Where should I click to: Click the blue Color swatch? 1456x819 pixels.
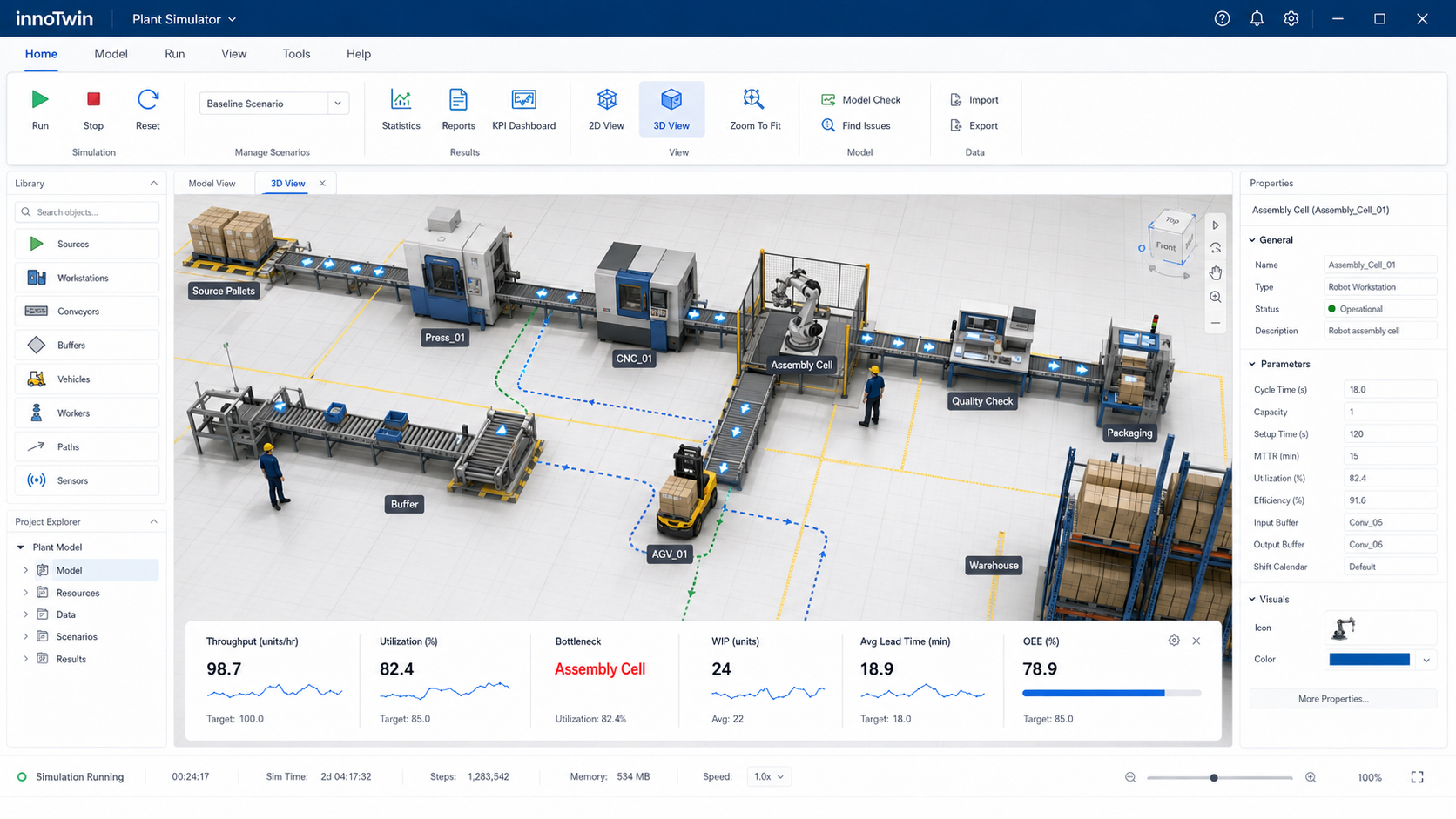point(1369,660)
